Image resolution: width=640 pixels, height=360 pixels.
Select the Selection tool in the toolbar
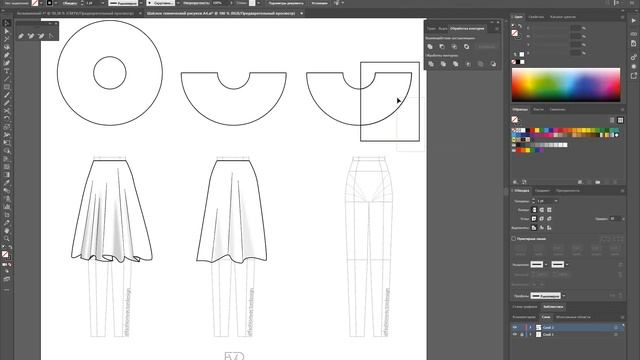point(7,23)
